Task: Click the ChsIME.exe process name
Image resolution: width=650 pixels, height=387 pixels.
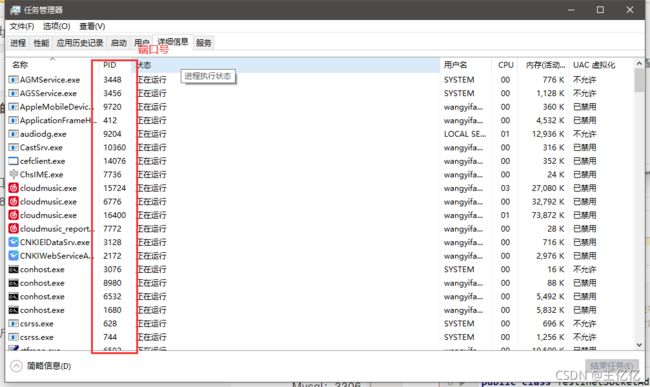Action: (41, 174)
